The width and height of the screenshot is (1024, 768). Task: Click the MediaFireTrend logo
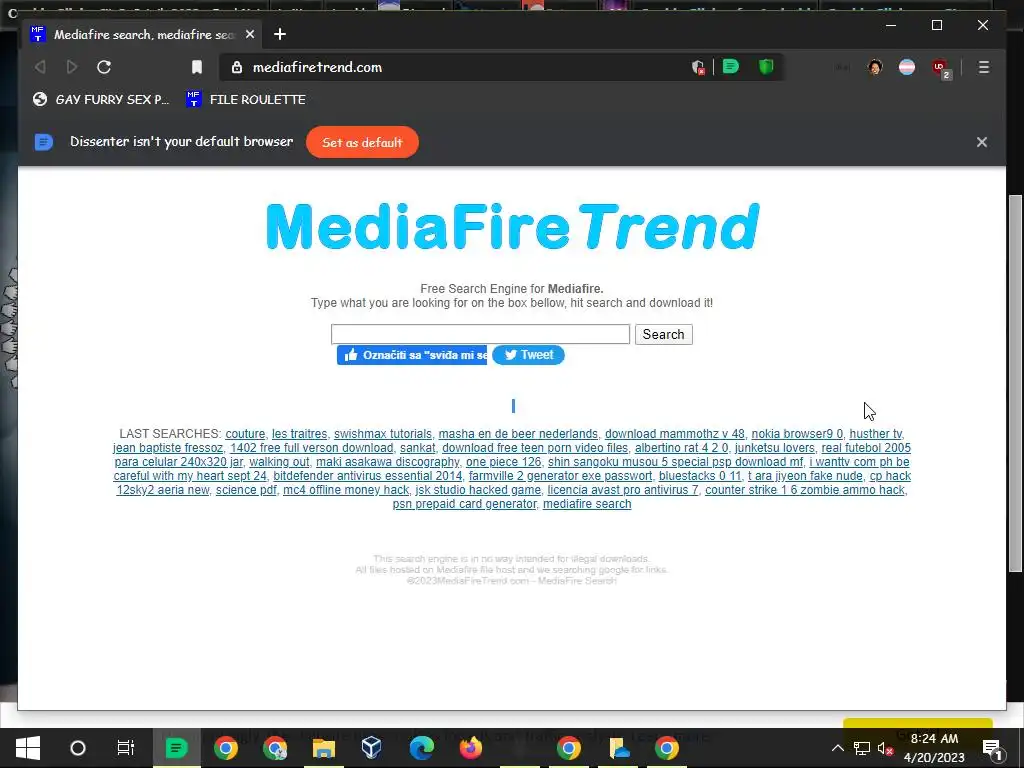[513, 226]
